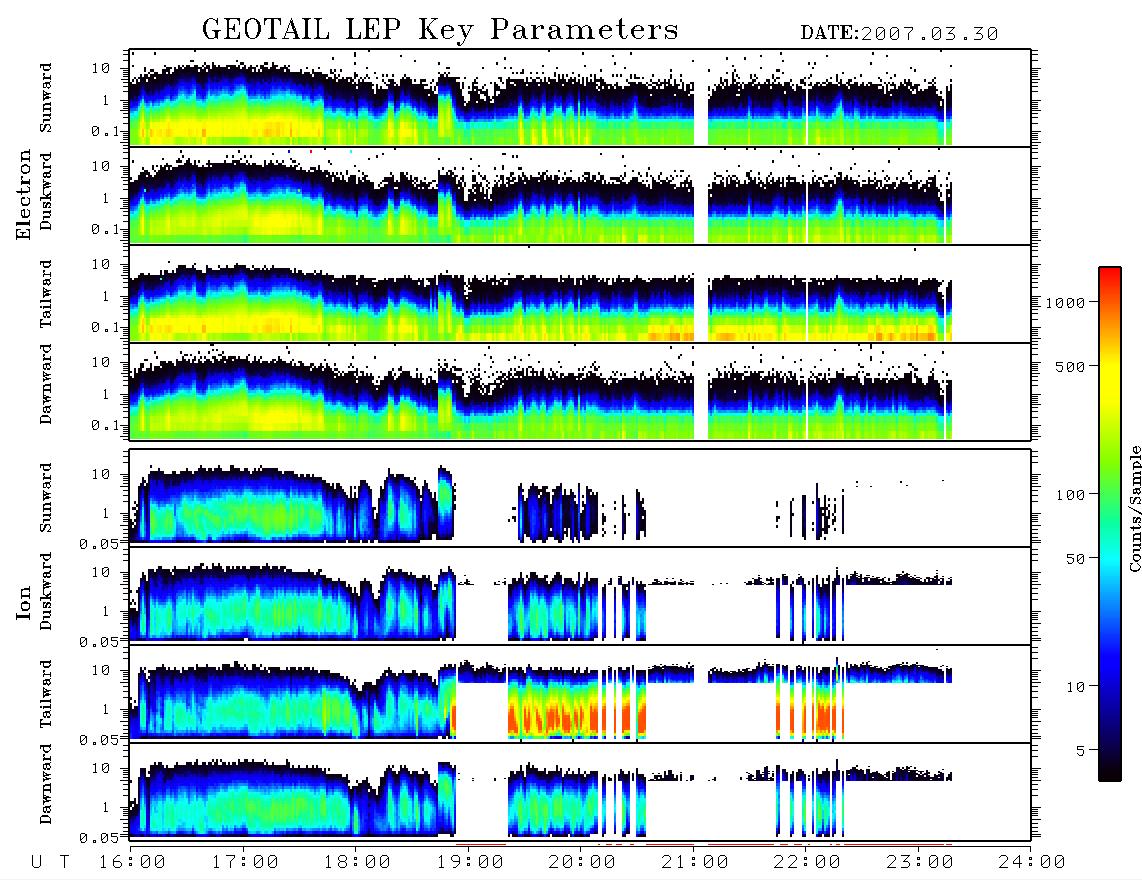
Task: Select the Ion Tailward panel label
Action: pos(46,694)
